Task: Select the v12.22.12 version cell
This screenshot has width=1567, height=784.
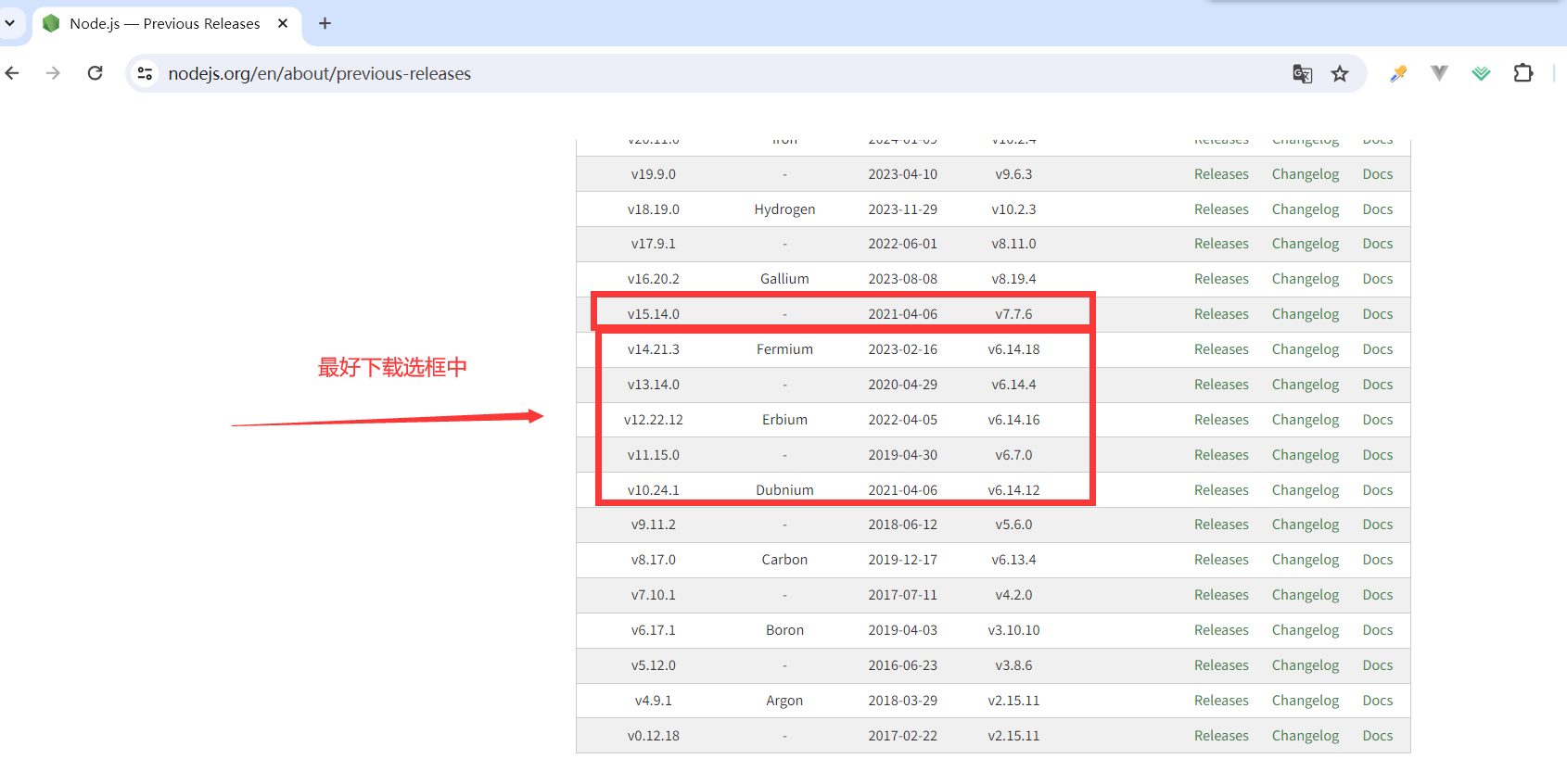Action: coord(654,420)
